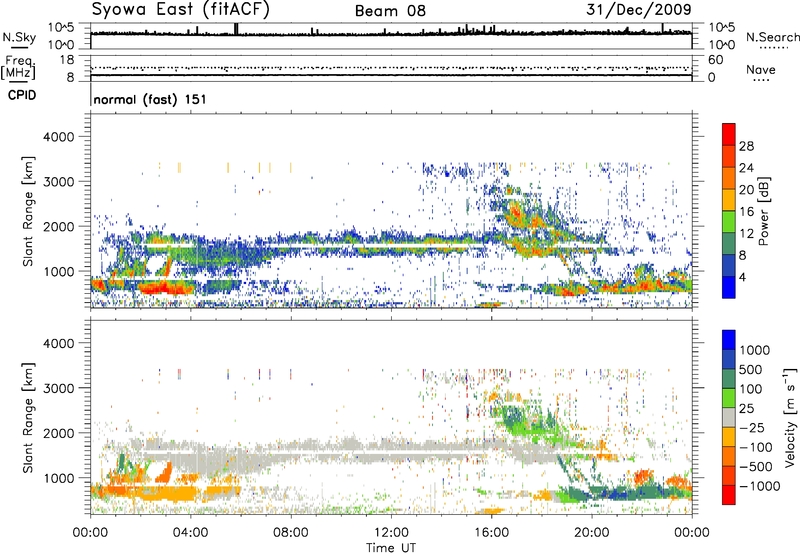Click the 'N.Sky' legend label
This screenshot has width=800, height=554.
pyautogui.click(x=19, y=37)
